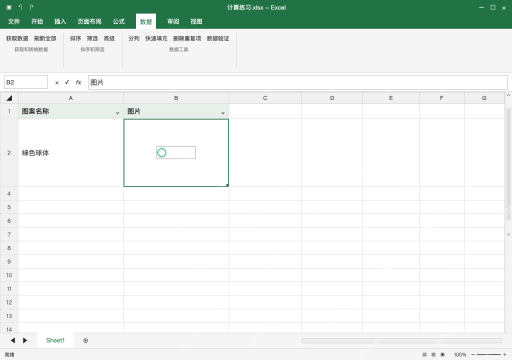Image resolution: width=512 pixels, height=360 pixels.
Task: Open the 视图 ribbon tab
Action: (196, 22)
